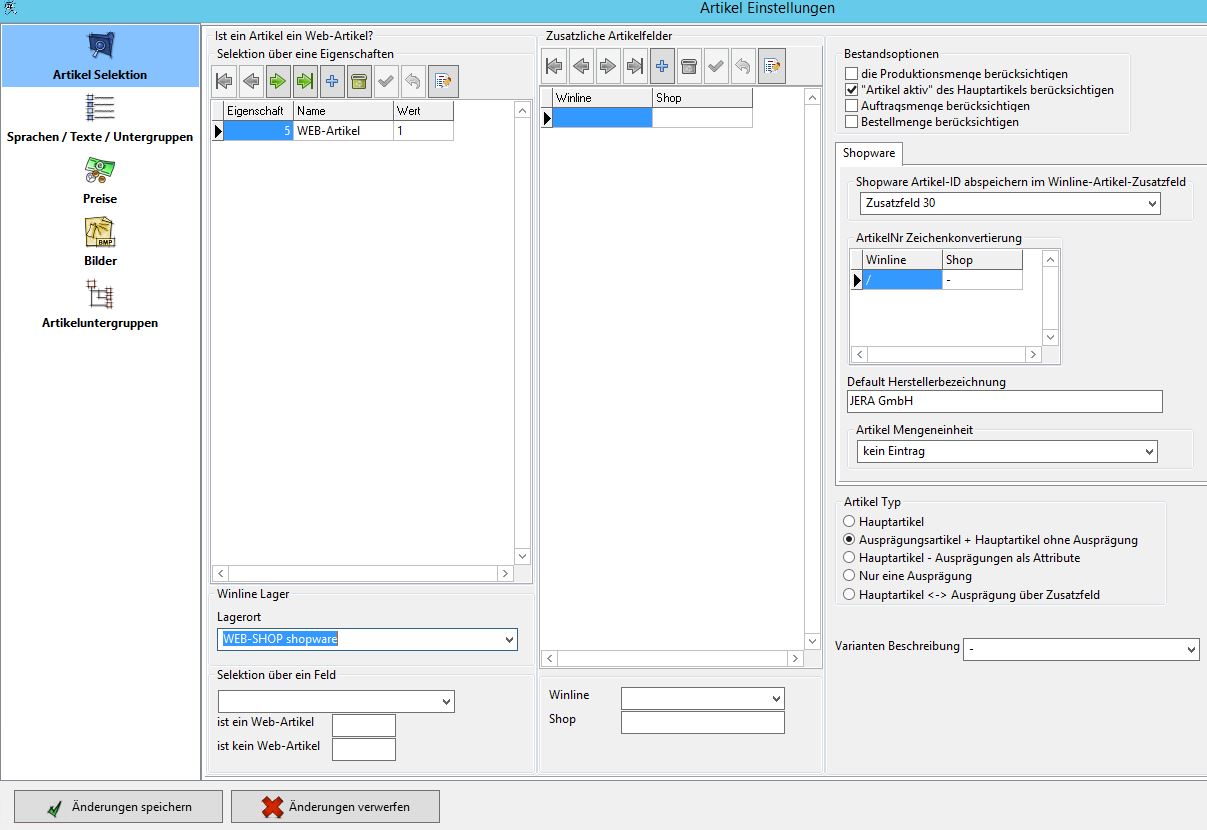This screenshot has width=1207, height=830.
Task: Click down arrow of Eigenschaften grid vertical scrollbar
Action: click(522, 556)
